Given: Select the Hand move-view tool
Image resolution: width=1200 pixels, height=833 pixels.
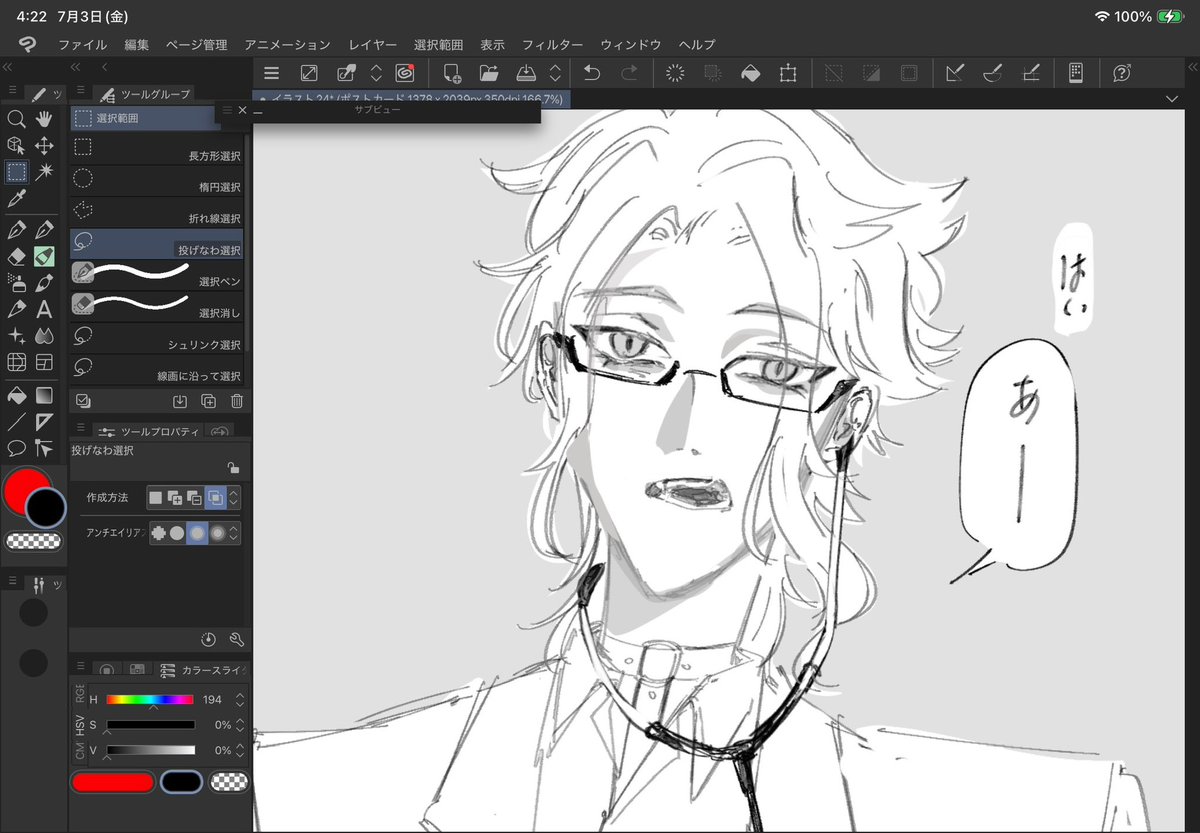Looking at the screenshot, I should click(x=44, y=119).
